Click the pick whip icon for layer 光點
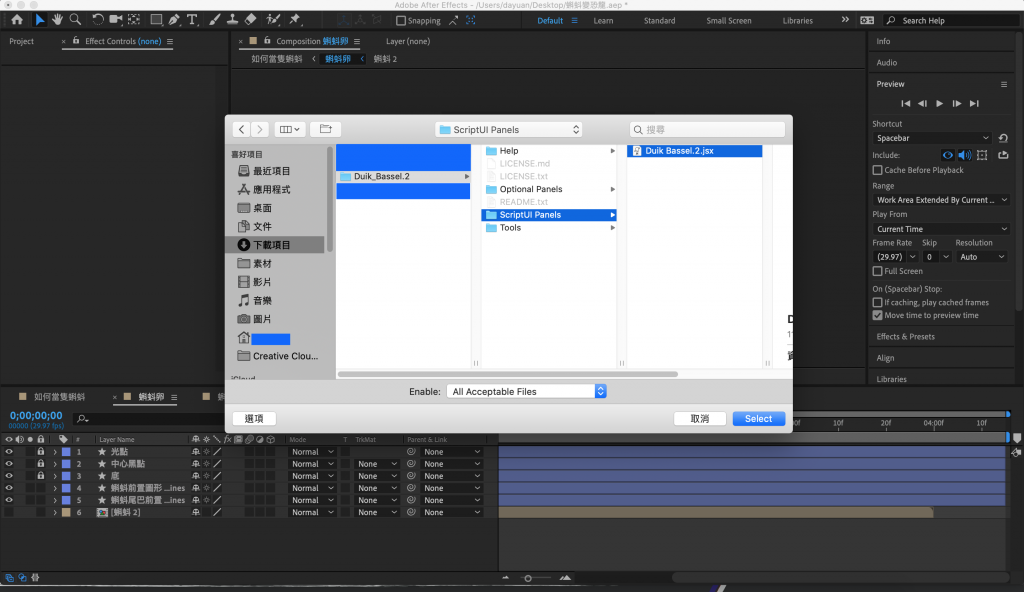The width and height of the screenshot is (1024, 592). point(411,452)
